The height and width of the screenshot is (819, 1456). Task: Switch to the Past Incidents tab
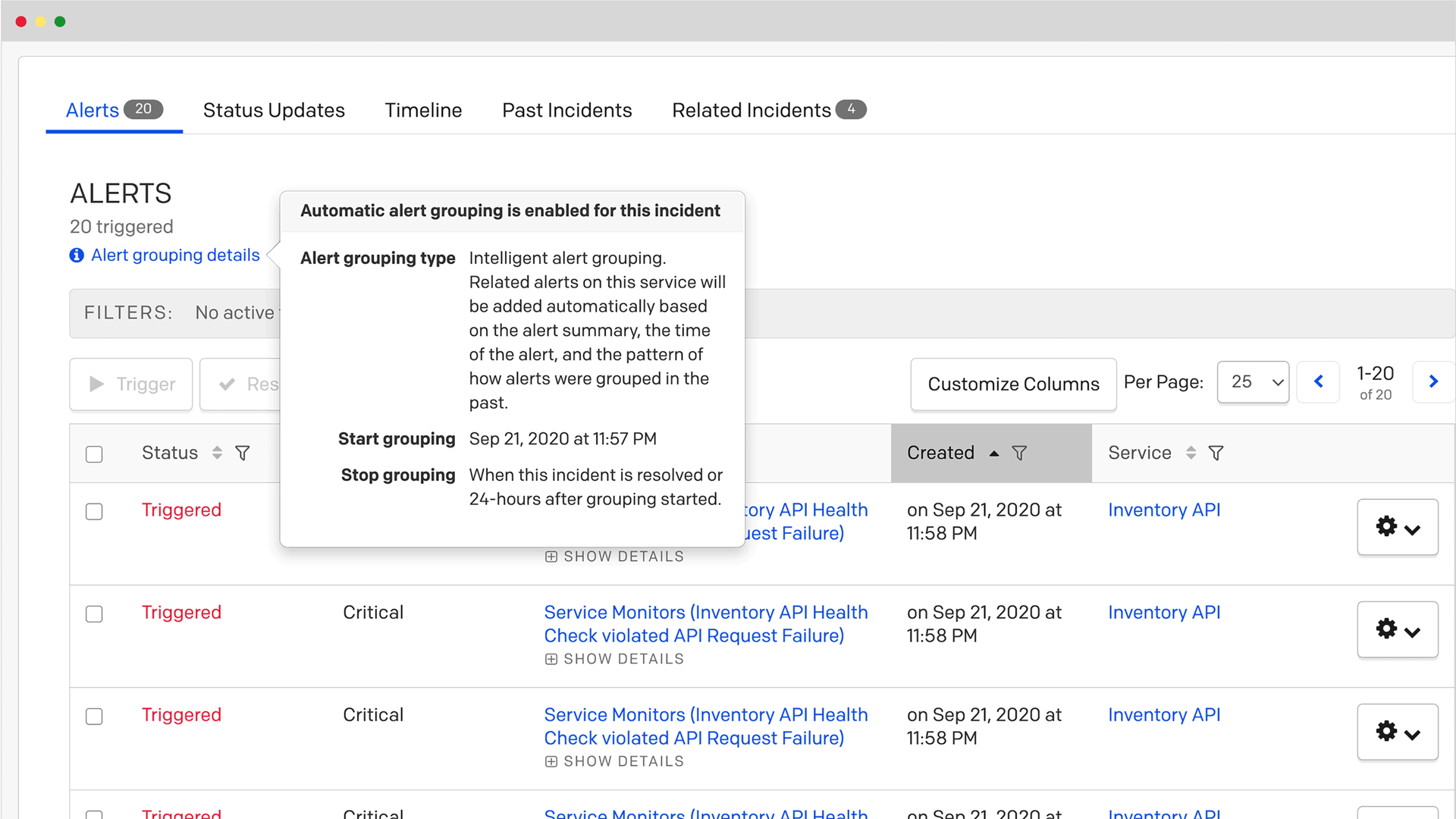click(569, 111)
